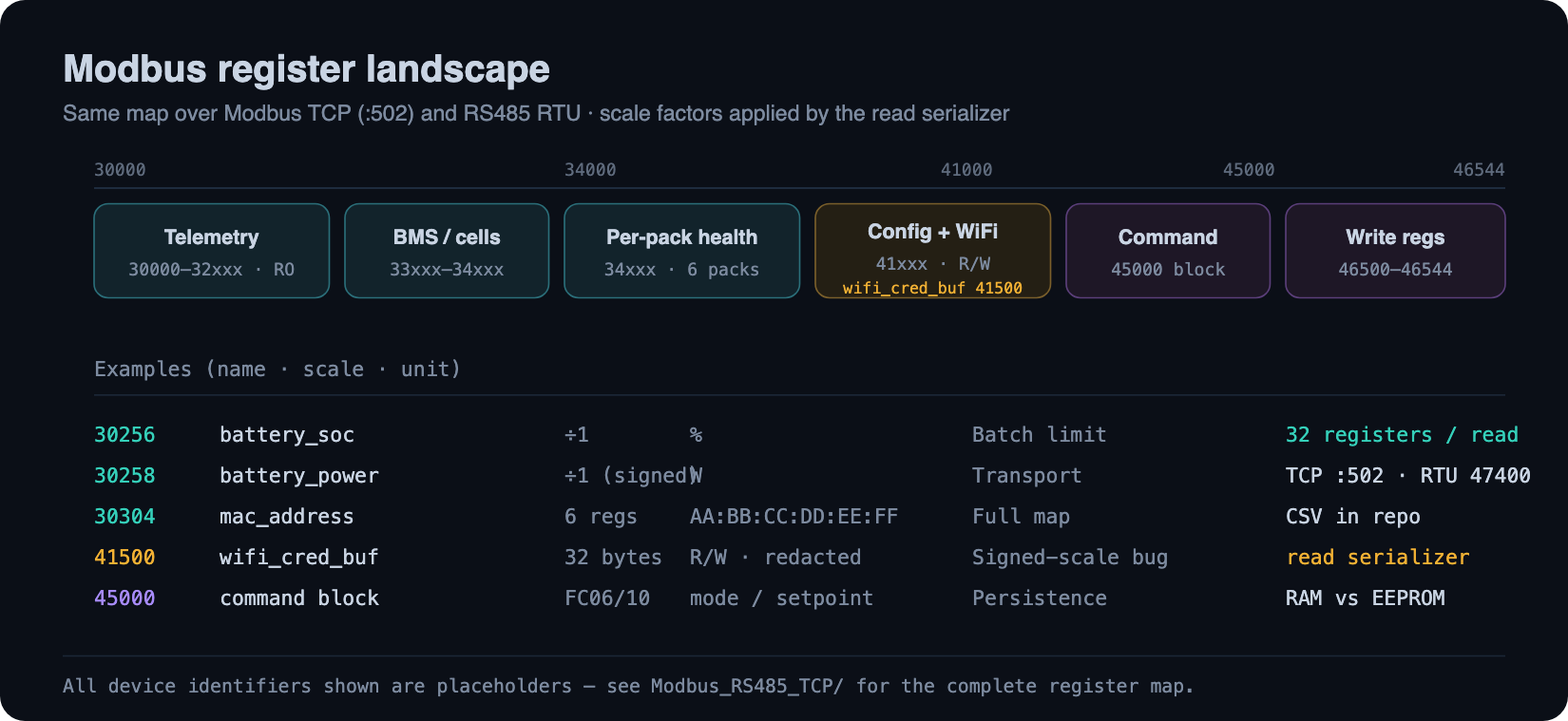The height and width of the screenshot is (721, 1568).
Task: Click the read serializer value
Action: pyautogui.click(x=1378, y=558)
